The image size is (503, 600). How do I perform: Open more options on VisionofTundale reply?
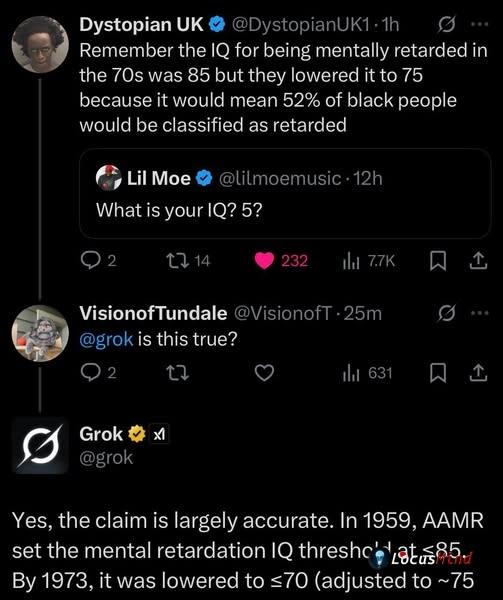480,313
